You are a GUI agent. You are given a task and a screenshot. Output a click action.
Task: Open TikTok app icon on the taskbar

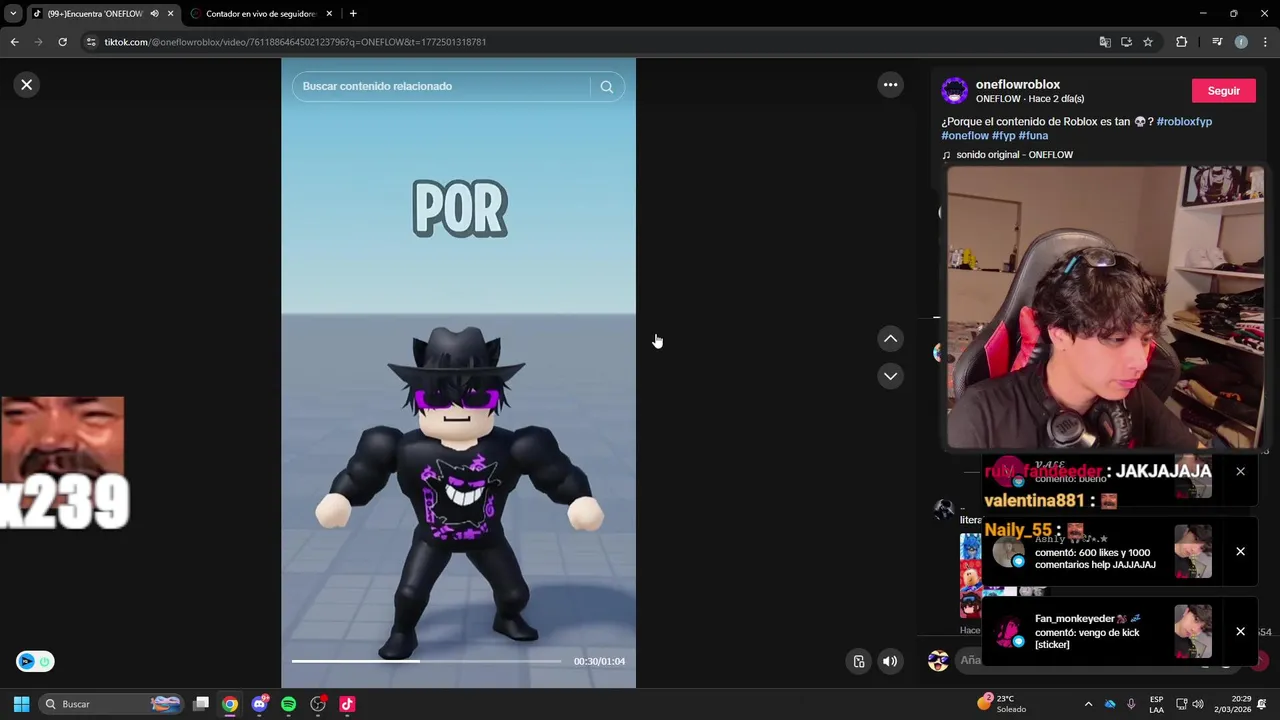point(347,704)
